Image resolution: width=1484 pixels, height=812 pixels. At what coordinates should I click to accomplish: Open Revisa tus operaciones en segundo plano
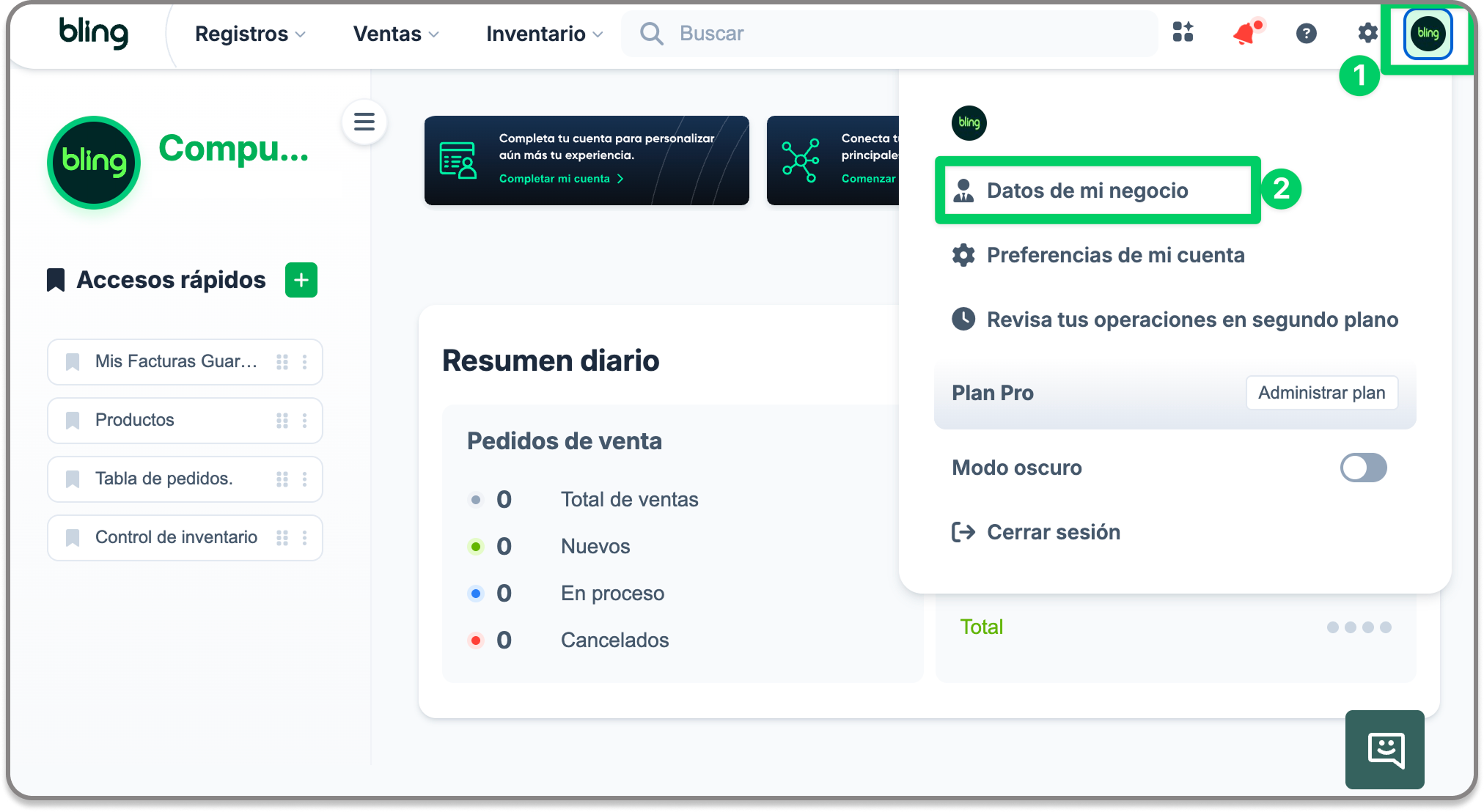pos(1175,320)
